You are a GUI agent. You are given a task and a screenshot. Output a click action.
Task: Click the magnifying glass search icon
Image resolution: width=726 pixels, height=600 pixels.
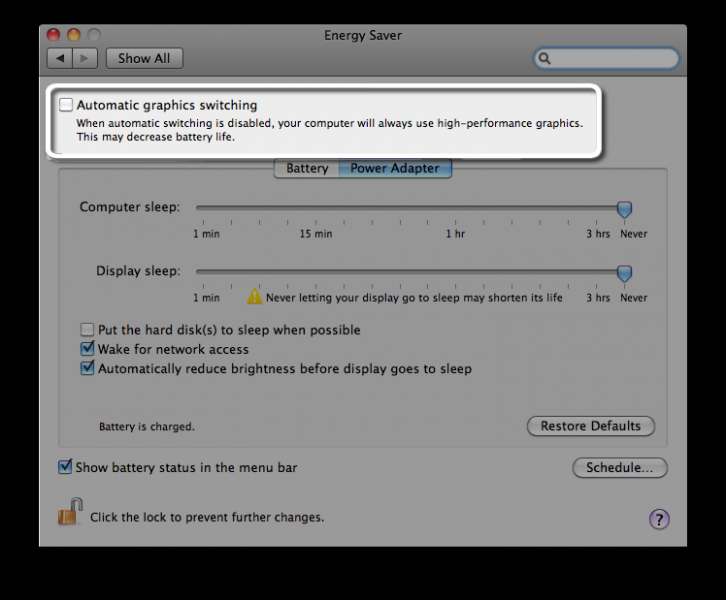tap(544, 58)
